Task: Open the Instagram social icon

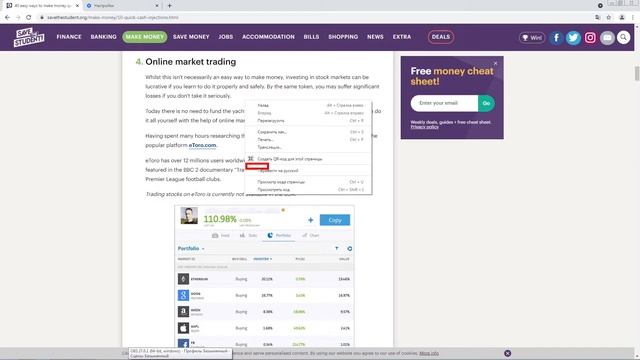Action: tap(590, 38)
